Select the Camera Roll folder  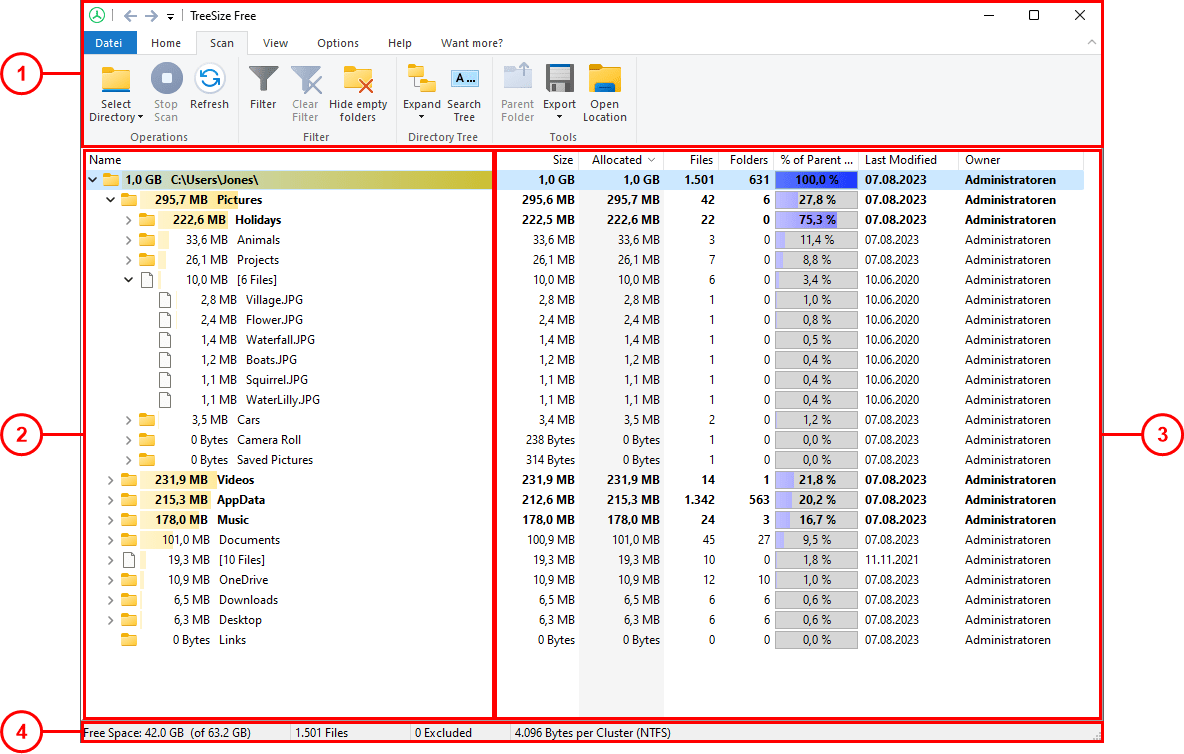[x=269, y=440]
